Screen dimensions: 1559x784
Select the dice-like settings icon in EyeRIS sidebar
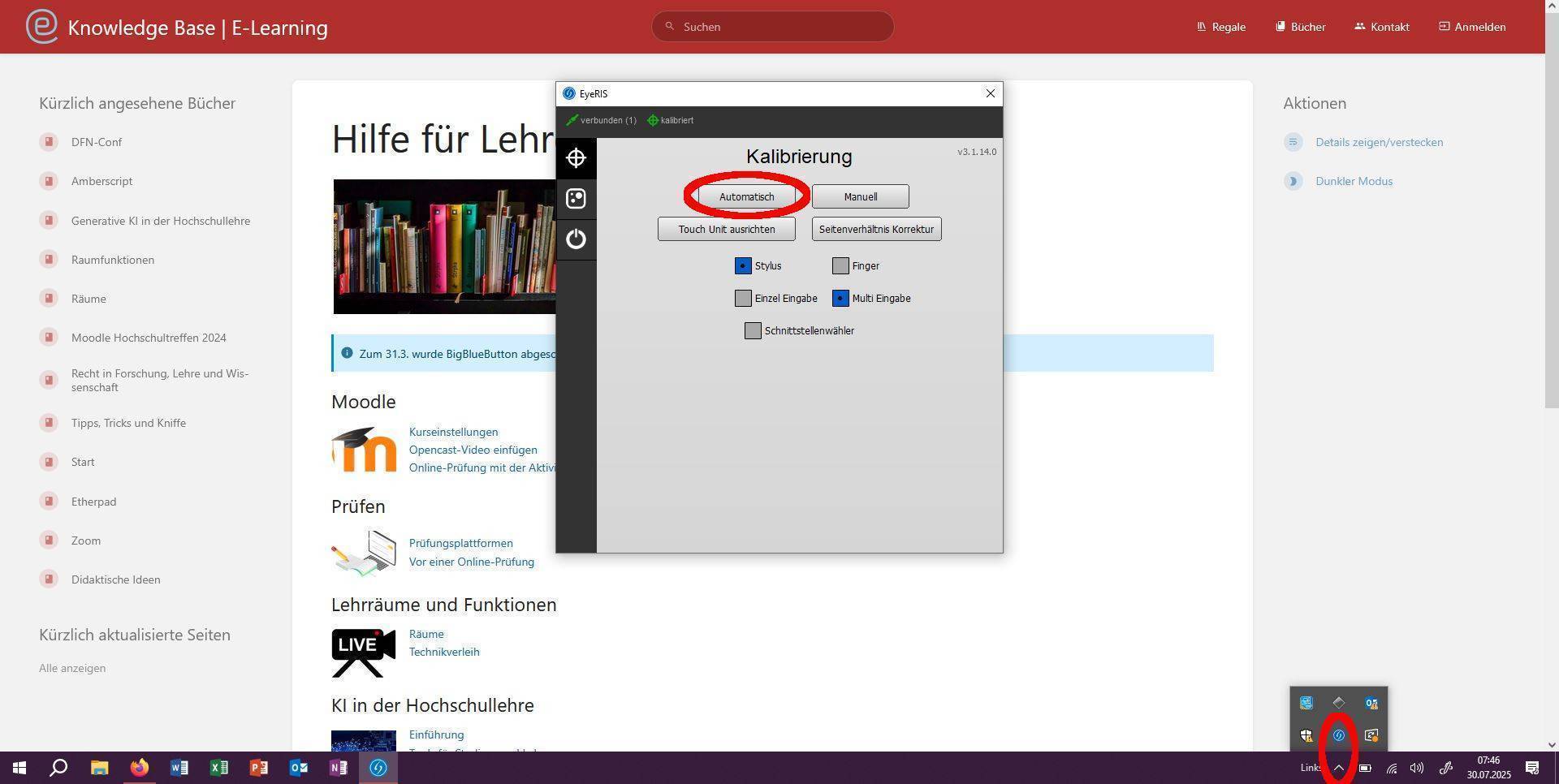[x=576, y=199]
